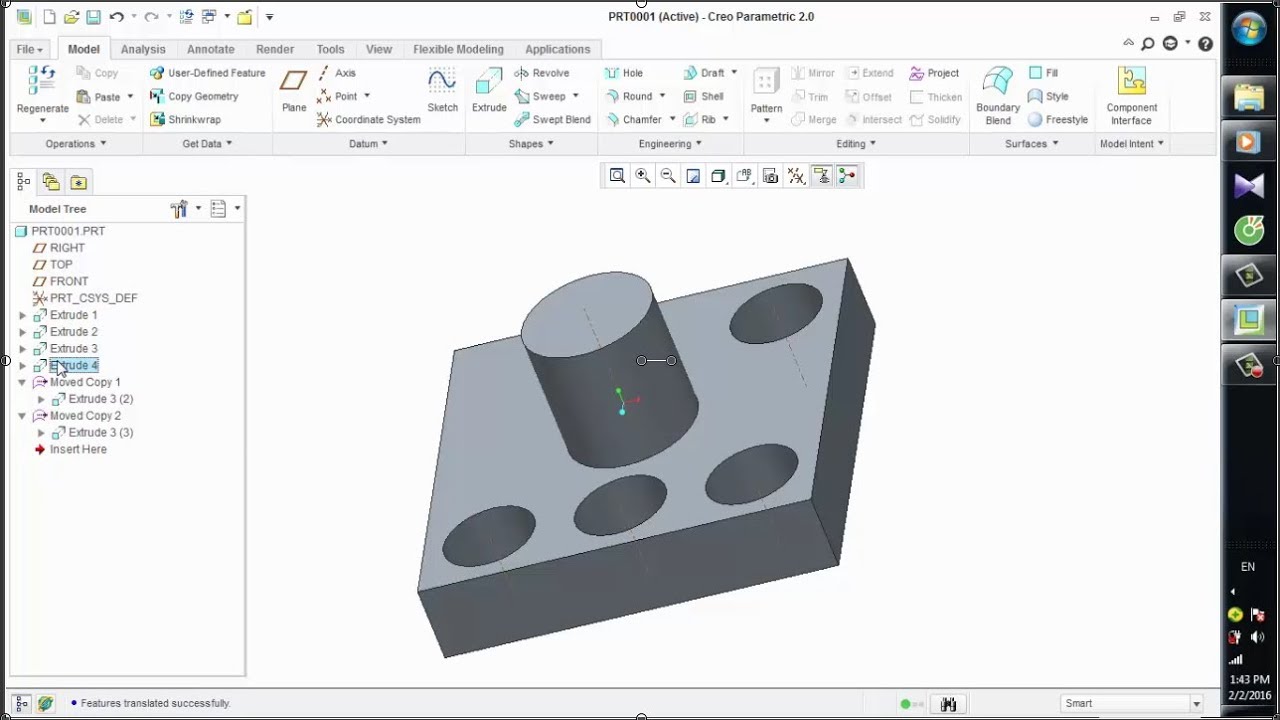Select the Shell tool
1280x720 pixels.
(704, 96)
